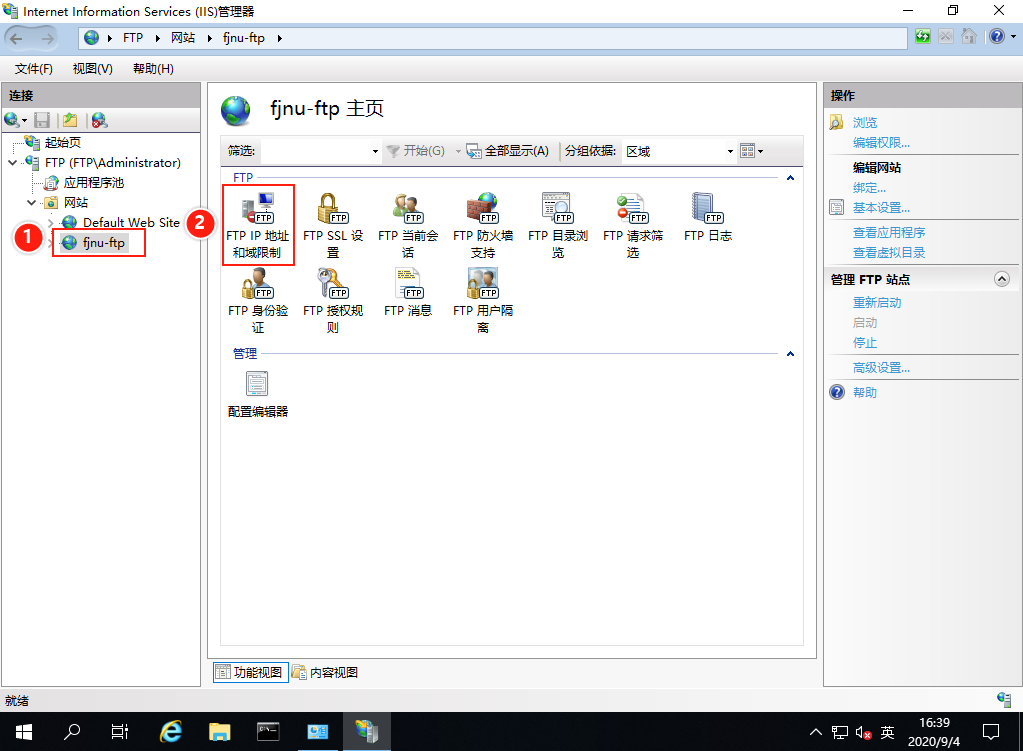Collapse the FTP feature group
The width and height of the screenshot is (1023, 751).
[790, 177]
